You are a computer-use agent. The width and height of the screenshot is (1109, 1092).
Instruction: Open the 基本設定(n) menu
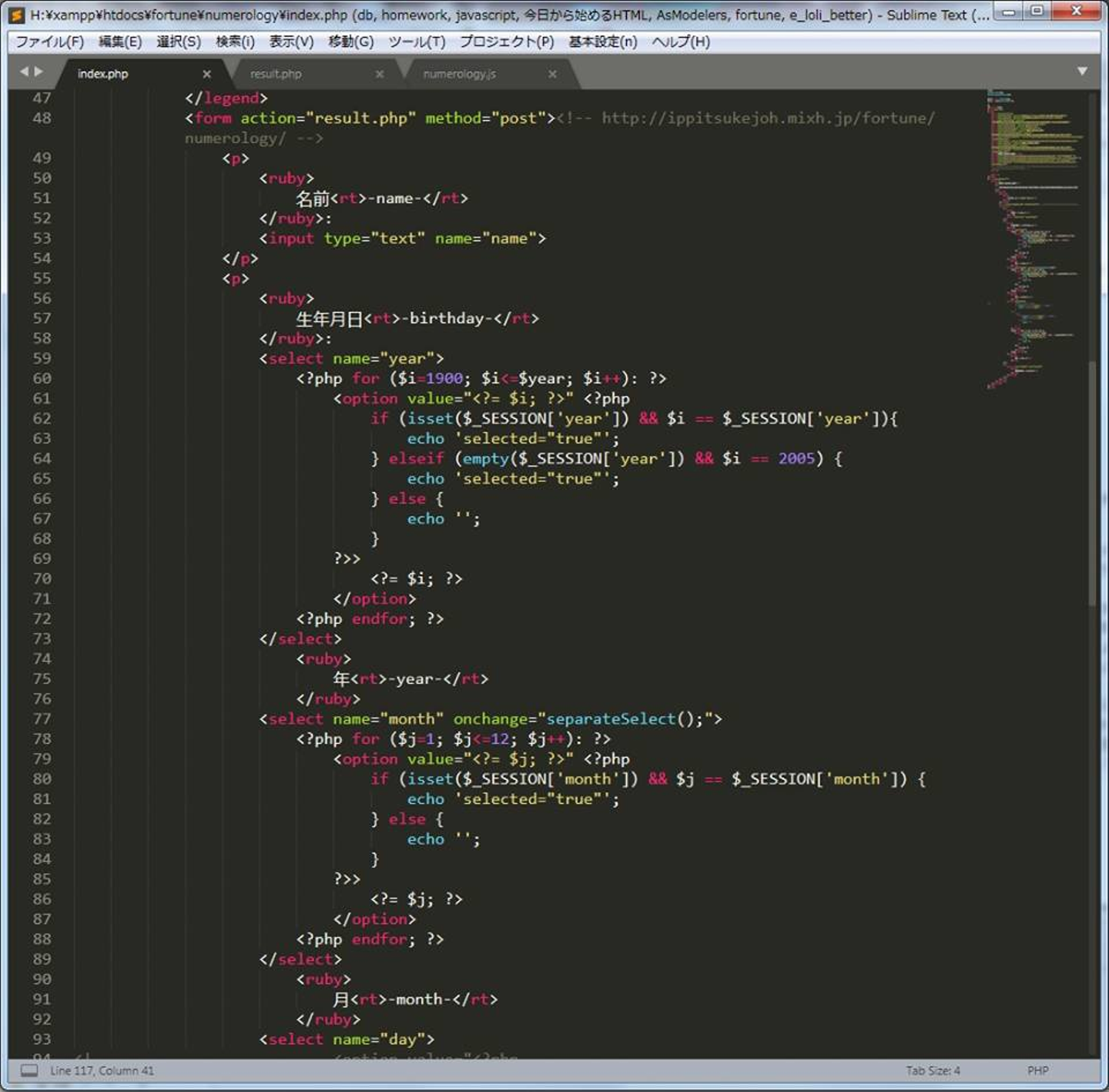(x=603, y=42)
